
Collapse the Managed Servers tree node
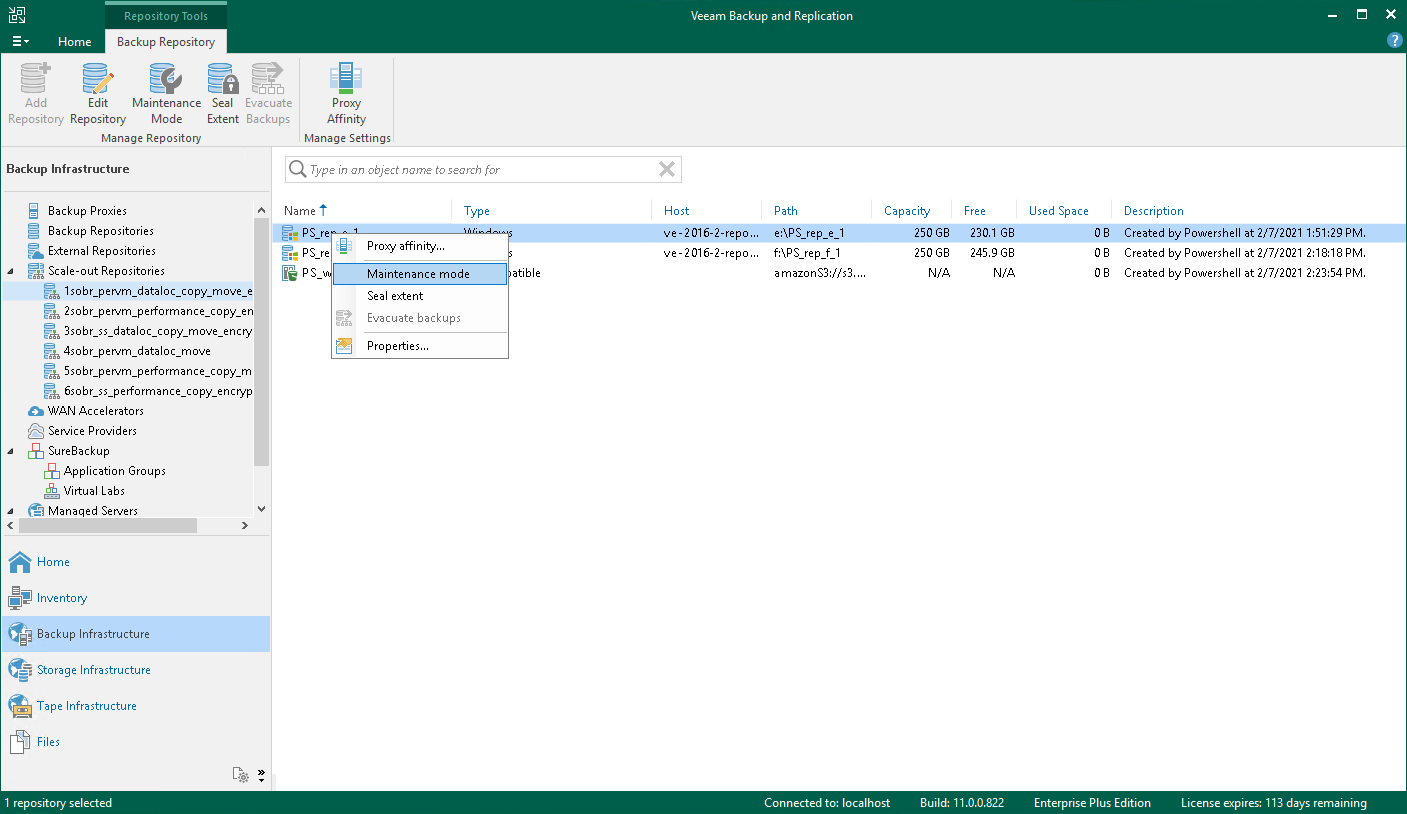click(11, 511)
